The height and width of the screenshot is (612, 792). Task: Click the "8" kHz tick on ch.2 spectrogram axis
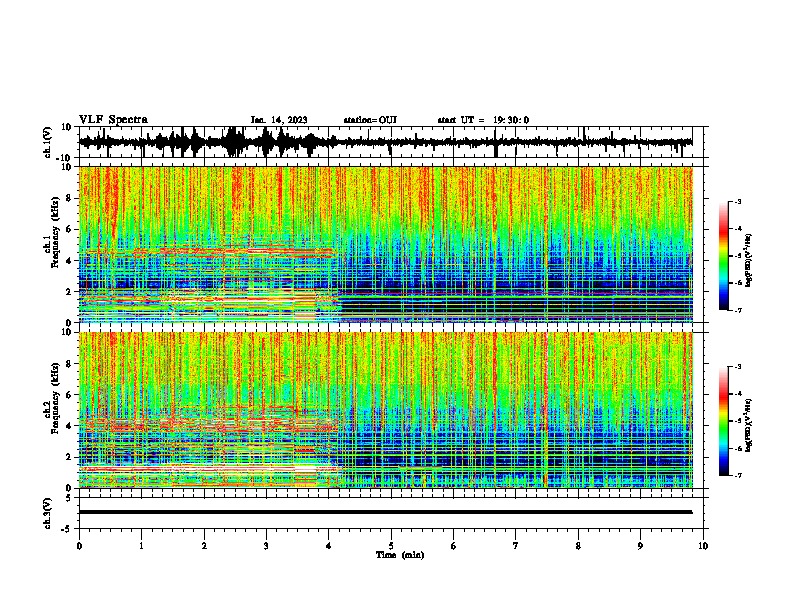70,363
